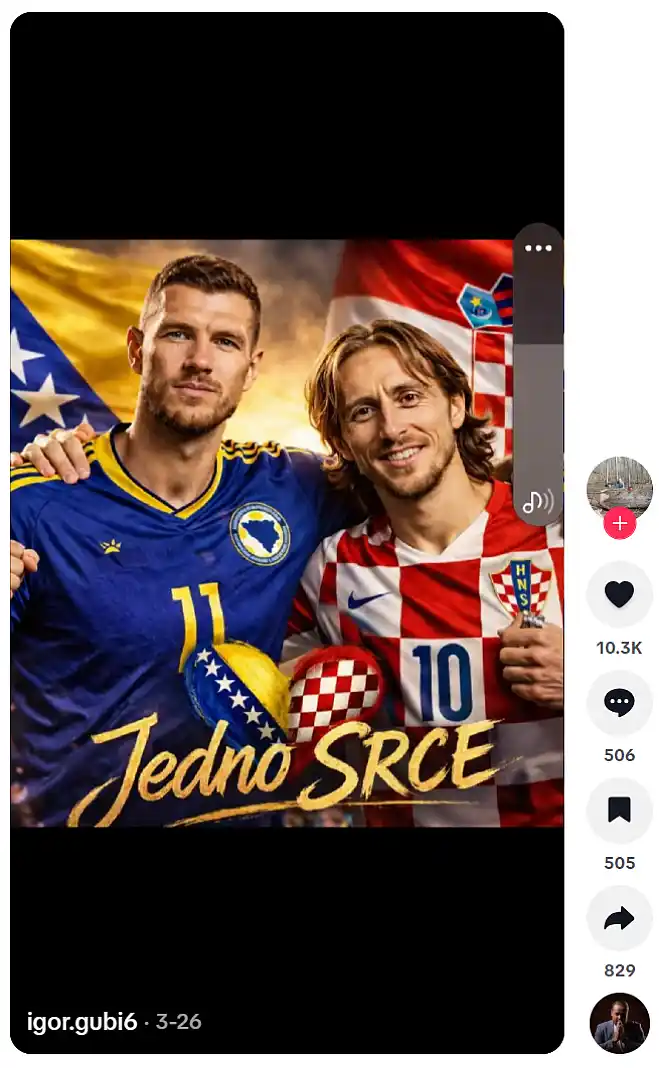Screen dimensions: 659x1068
Task: Mute the video with the sound icon
Action: point(538,503)
